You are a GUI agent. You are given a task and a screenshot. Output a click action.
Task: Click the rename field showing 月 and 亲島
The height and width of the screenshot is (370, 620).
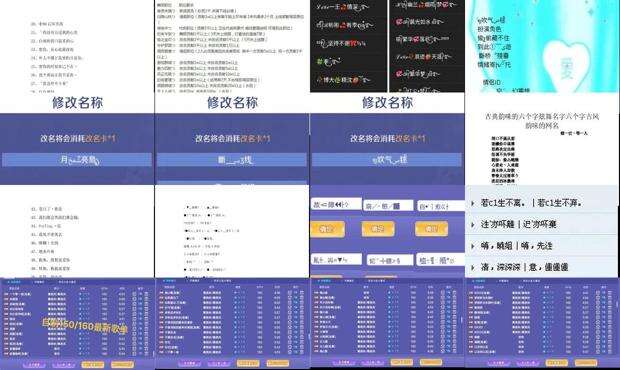[x=77, y=160]
